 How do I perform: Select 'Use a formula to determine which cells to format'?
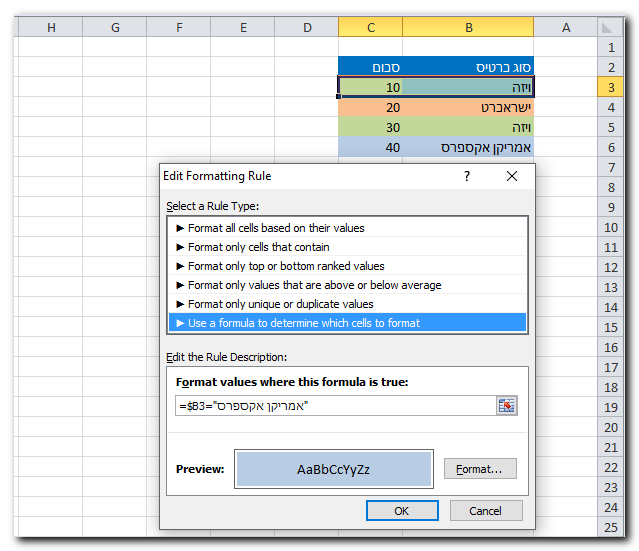tap(304, 323)
